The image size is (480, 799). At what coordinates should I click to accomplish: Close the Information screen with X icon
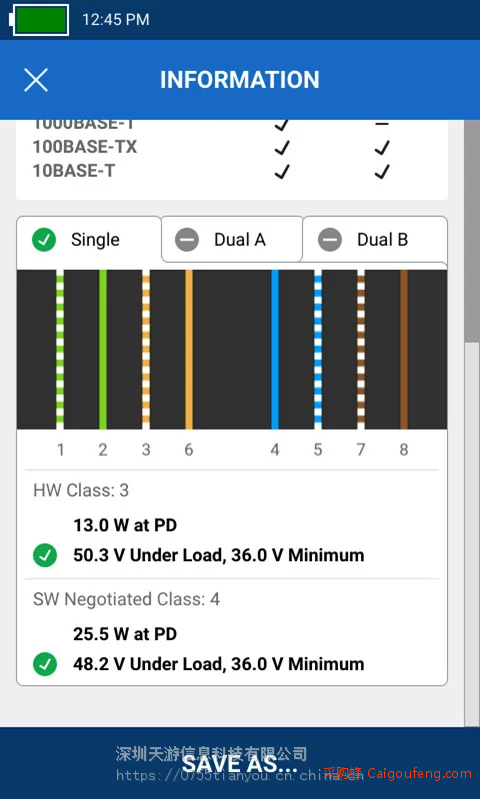point(36,80)
